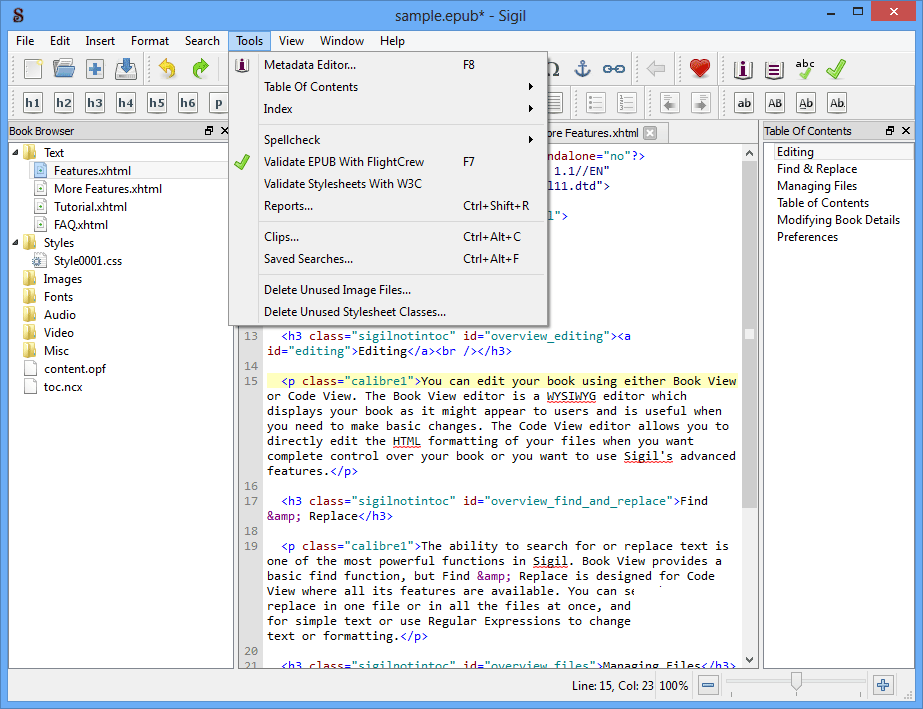Click the anchor ID icon
This screenshot has height=709, width=923.
point(582,69)
